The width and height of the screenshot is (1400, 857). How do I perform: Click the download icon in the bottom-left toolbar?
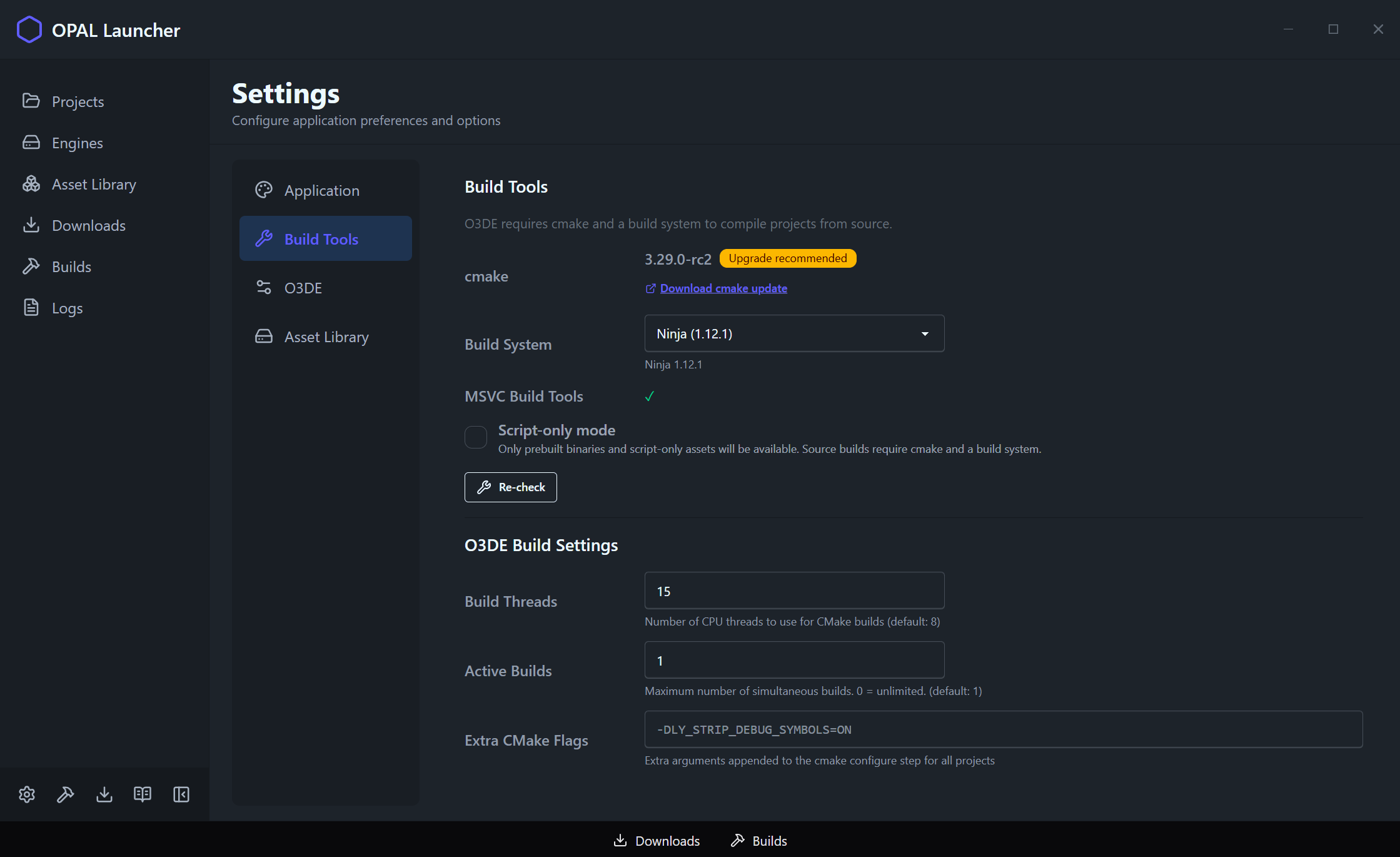pos(104,794)
